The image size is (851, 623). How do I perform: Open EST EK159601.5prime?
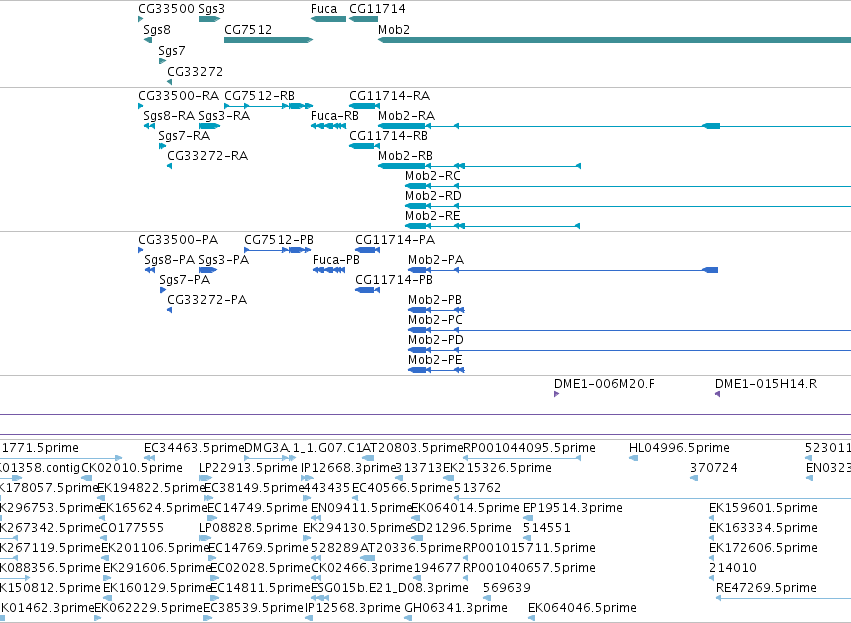[763, 509]
